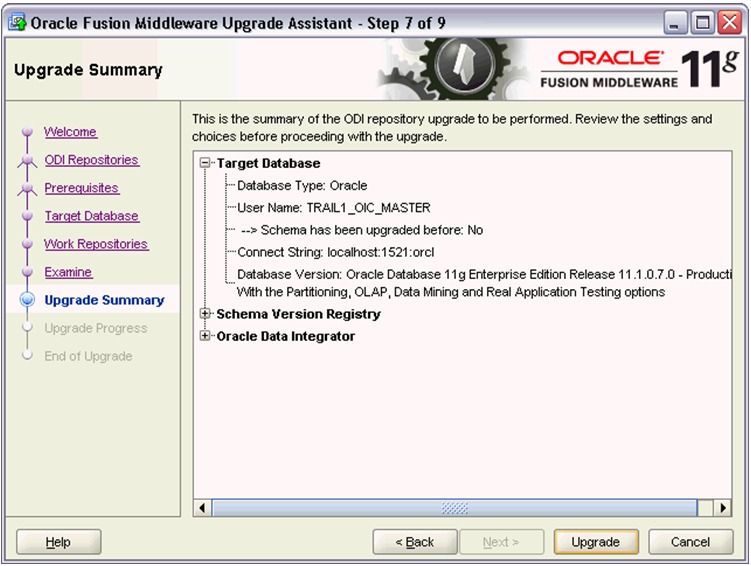Cancel the upgrade wizard
Image resolution: width=751 pixels, height=566 pixels.
691,542
